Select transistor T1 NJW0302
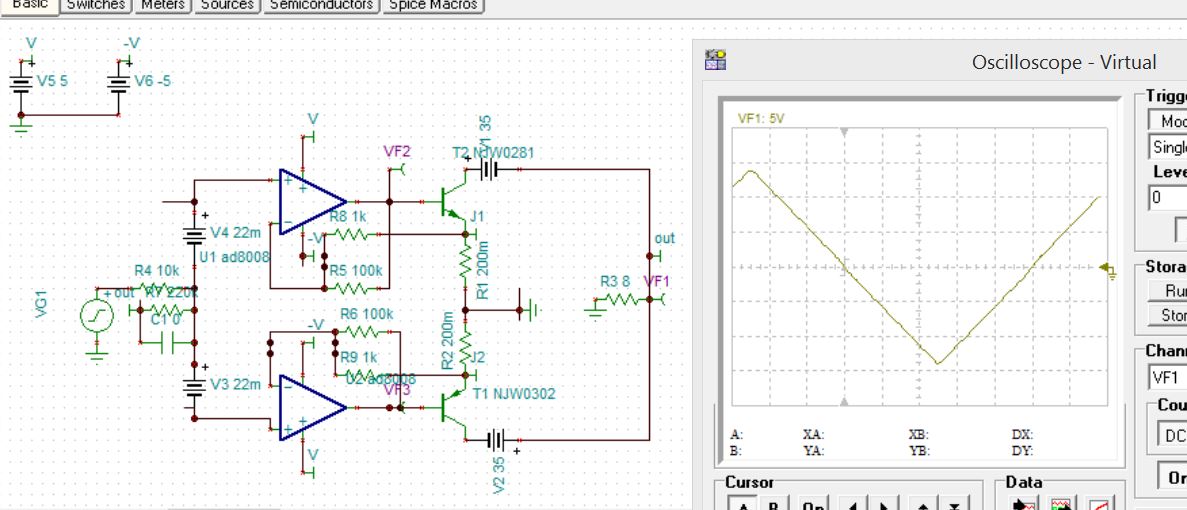This screenshot has height=510, width=1187. click(454, 407)
